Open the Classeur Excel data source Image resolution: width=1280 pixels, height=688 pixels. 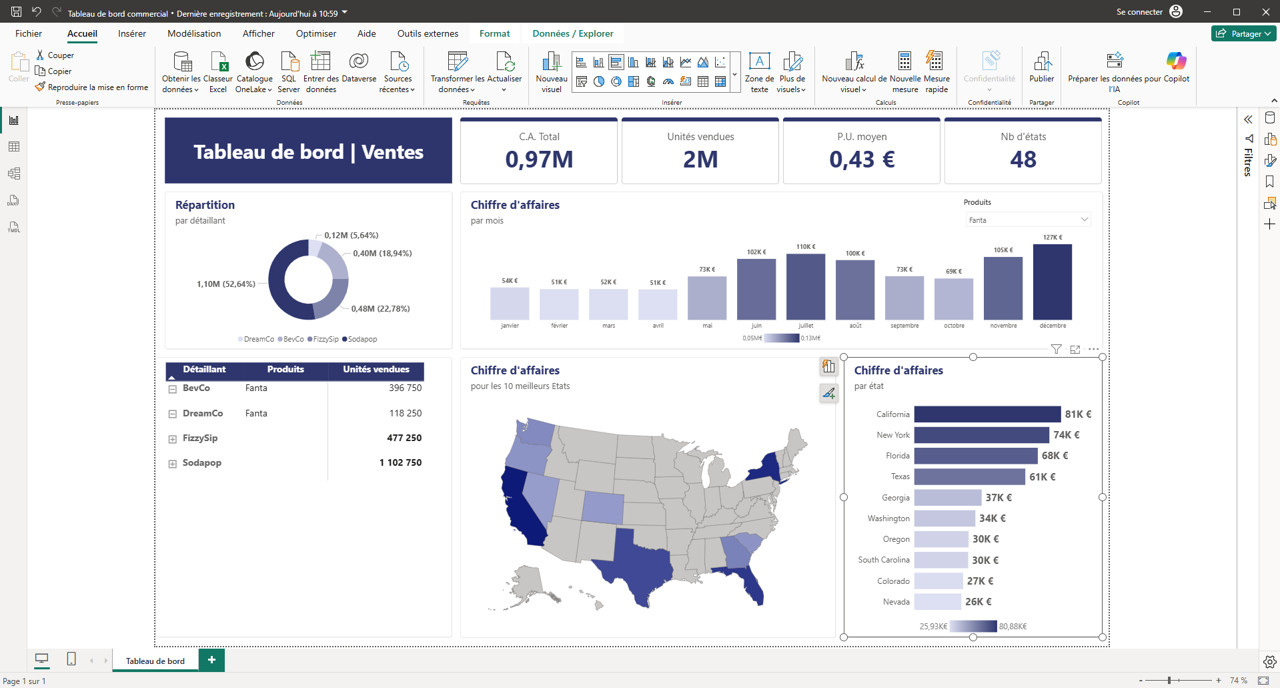click(217, 70)
